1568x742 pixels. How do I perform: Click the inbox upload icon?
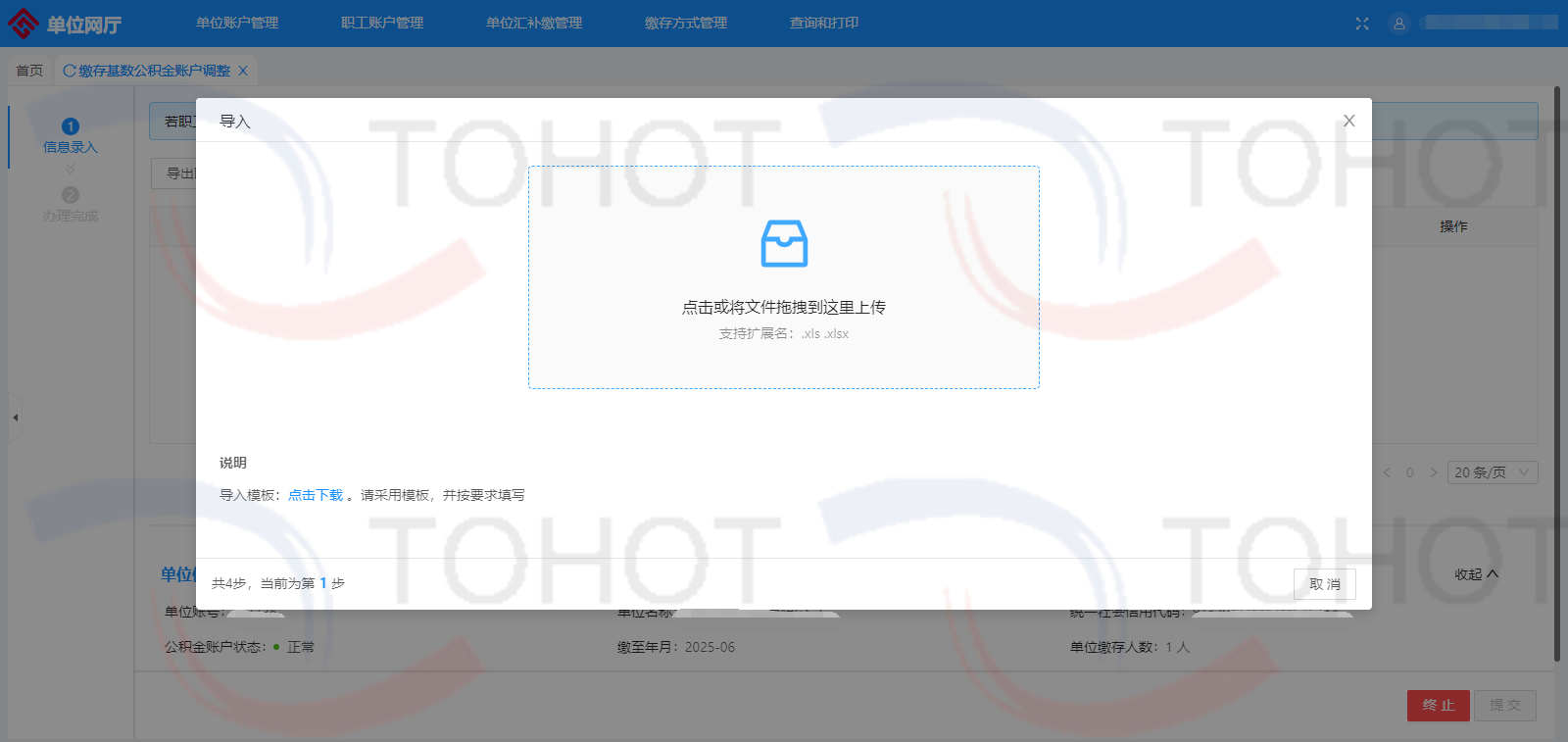(784, 243)
